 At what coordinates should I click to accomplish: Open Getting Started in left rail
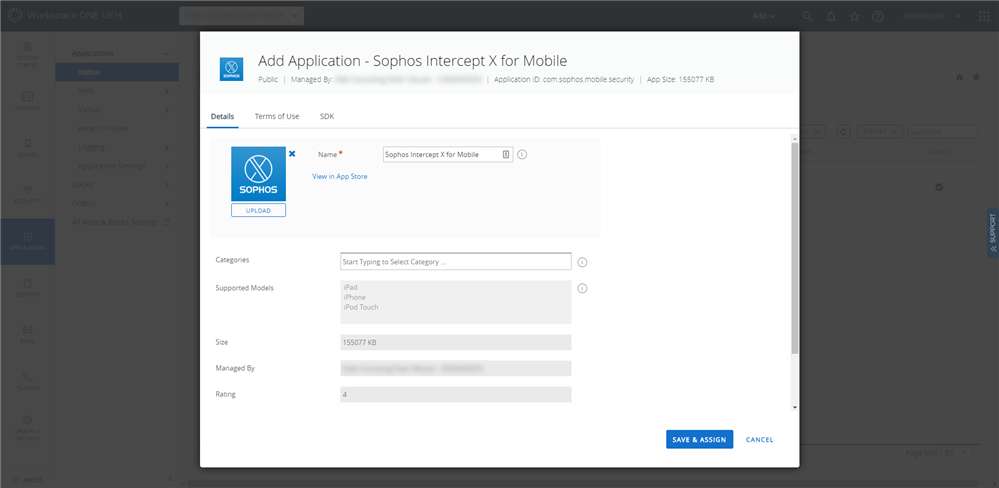(x=27, y=55)
